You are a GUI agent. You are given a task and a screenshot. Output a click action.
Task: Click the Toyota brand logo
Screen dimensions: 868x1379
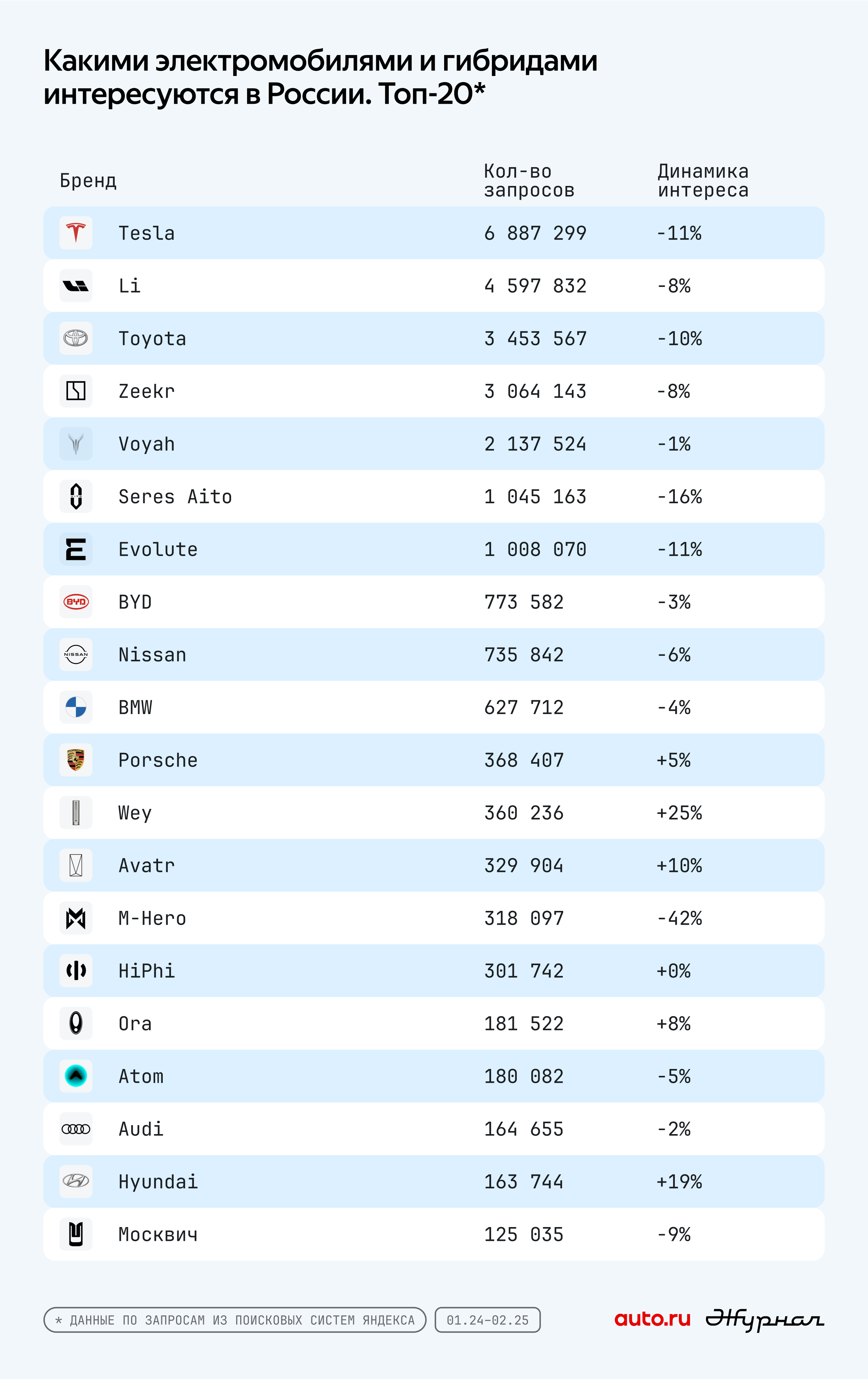(76, 339)
